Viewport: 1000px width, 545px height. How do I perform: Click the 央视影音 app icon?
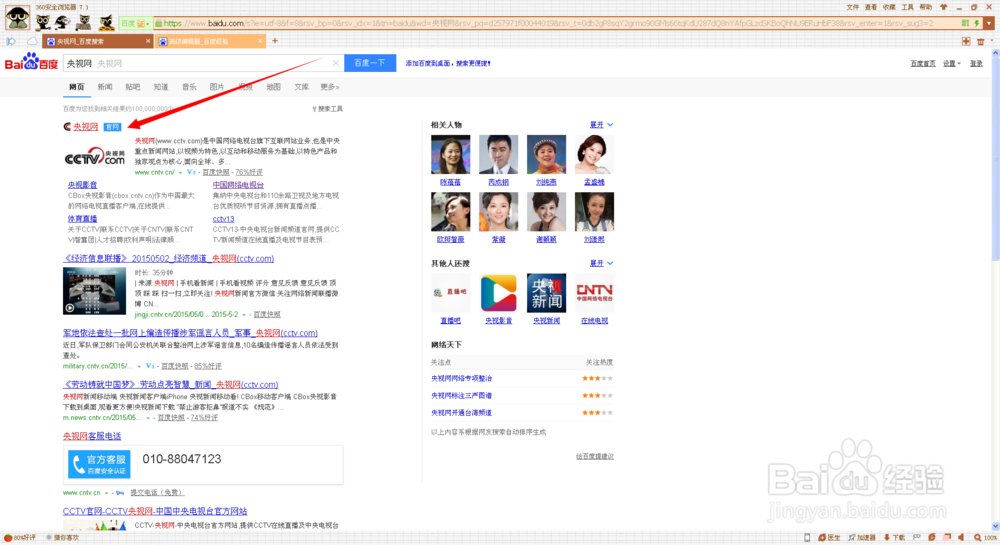tap(499, 293)
